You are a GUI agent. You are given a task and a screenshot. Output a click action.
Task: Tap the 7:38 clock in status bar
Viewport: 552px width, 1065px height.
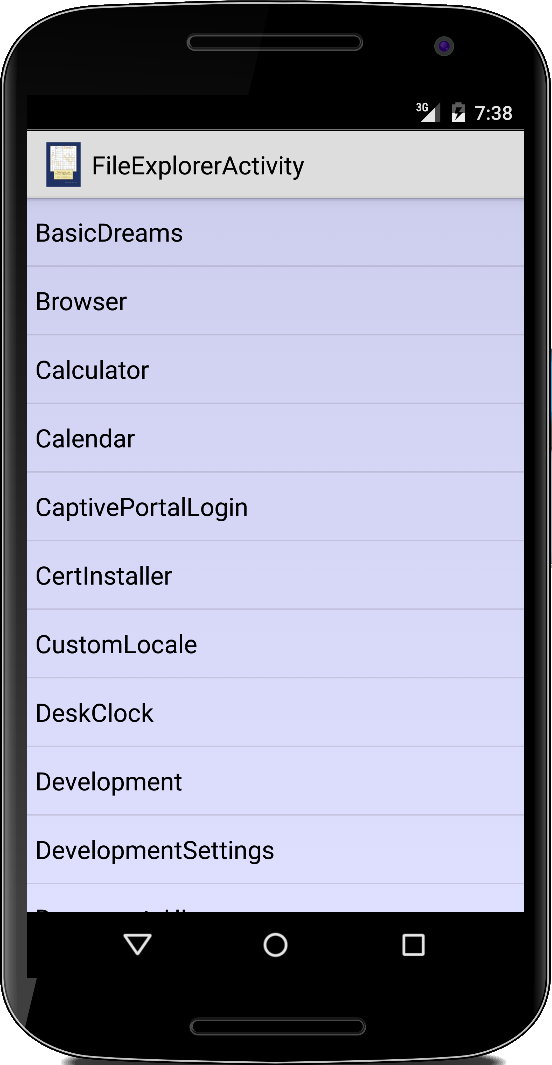[x=494, y=113]
